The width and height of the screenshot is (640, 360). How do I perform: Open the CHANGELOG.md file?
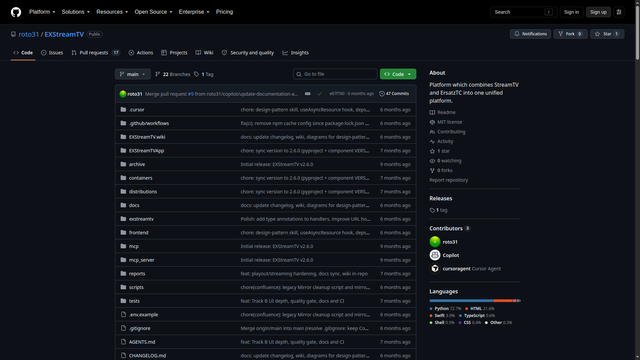tap(147, 356)
